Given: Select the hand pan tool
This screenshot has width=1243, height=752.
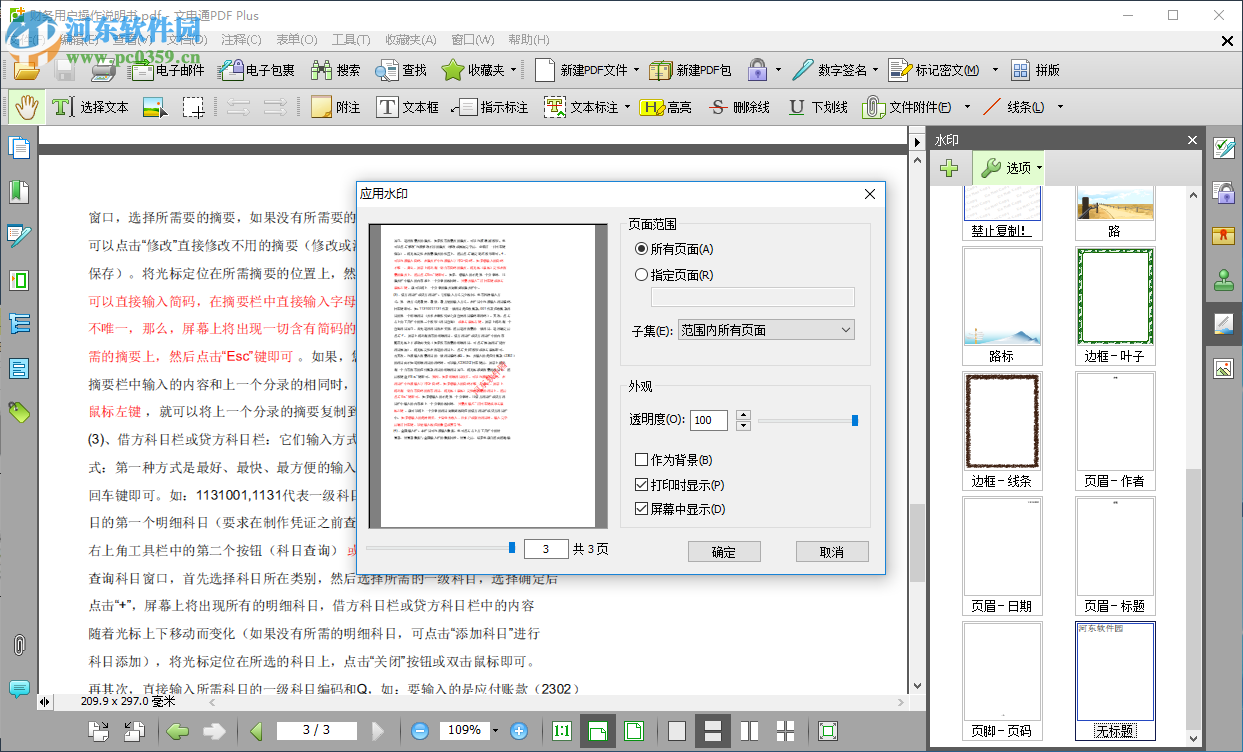Looking at the screenshot, I should [26, 106].
